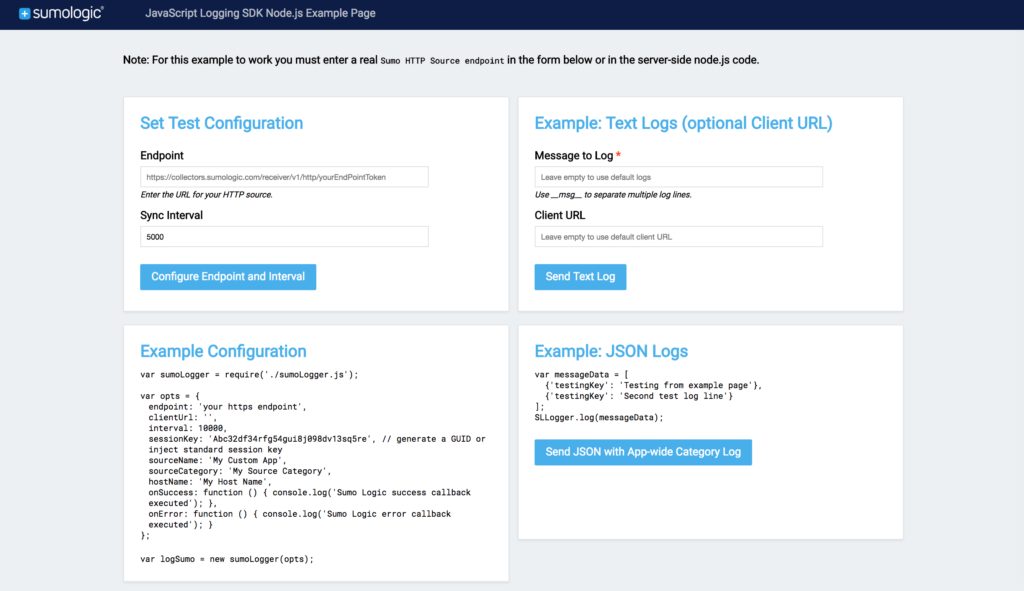Click the Example: Text Logs heading
The image size is (1024, 591).
[683, 123]
